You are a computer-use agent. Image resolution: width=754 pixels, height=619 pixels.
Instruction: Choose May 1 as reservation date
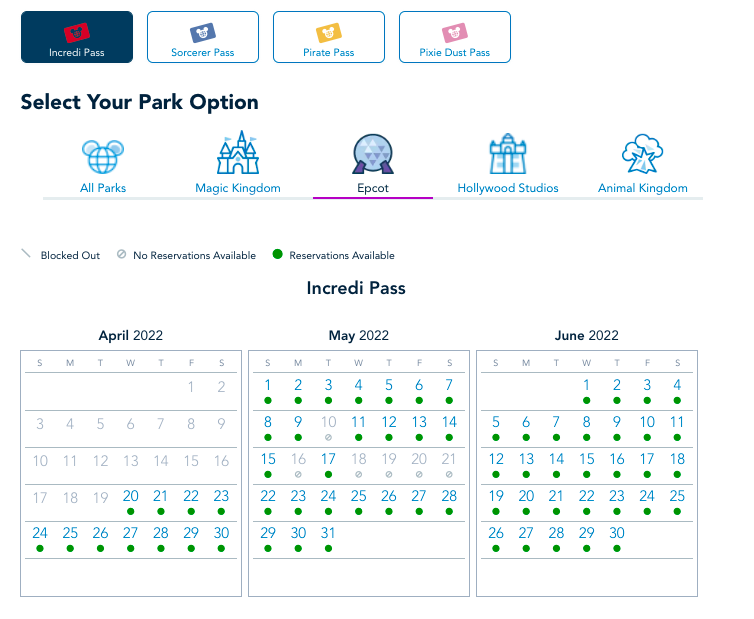[x=268, y=386]
